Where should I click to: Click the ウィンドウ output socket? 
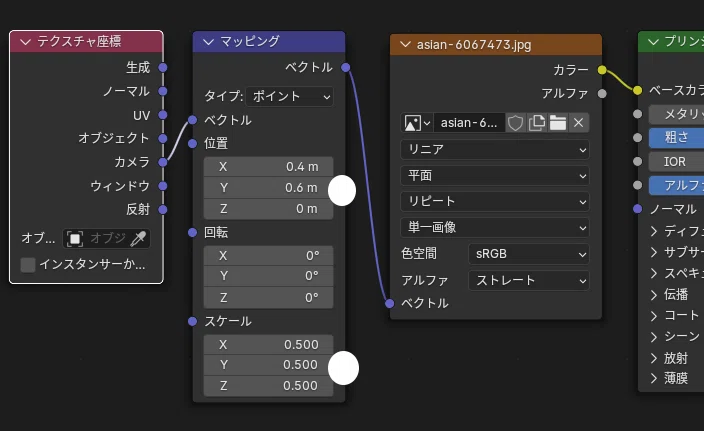click(163, 185)
